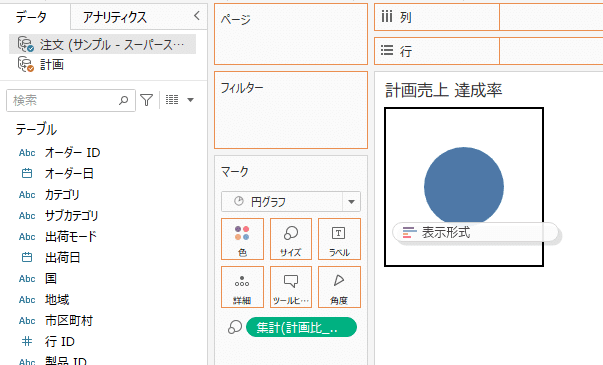The width and height of the screenshot is (603, 365).
Task: Click the 検索 search field
Action: pyautogui.click(x=71, y=100)
